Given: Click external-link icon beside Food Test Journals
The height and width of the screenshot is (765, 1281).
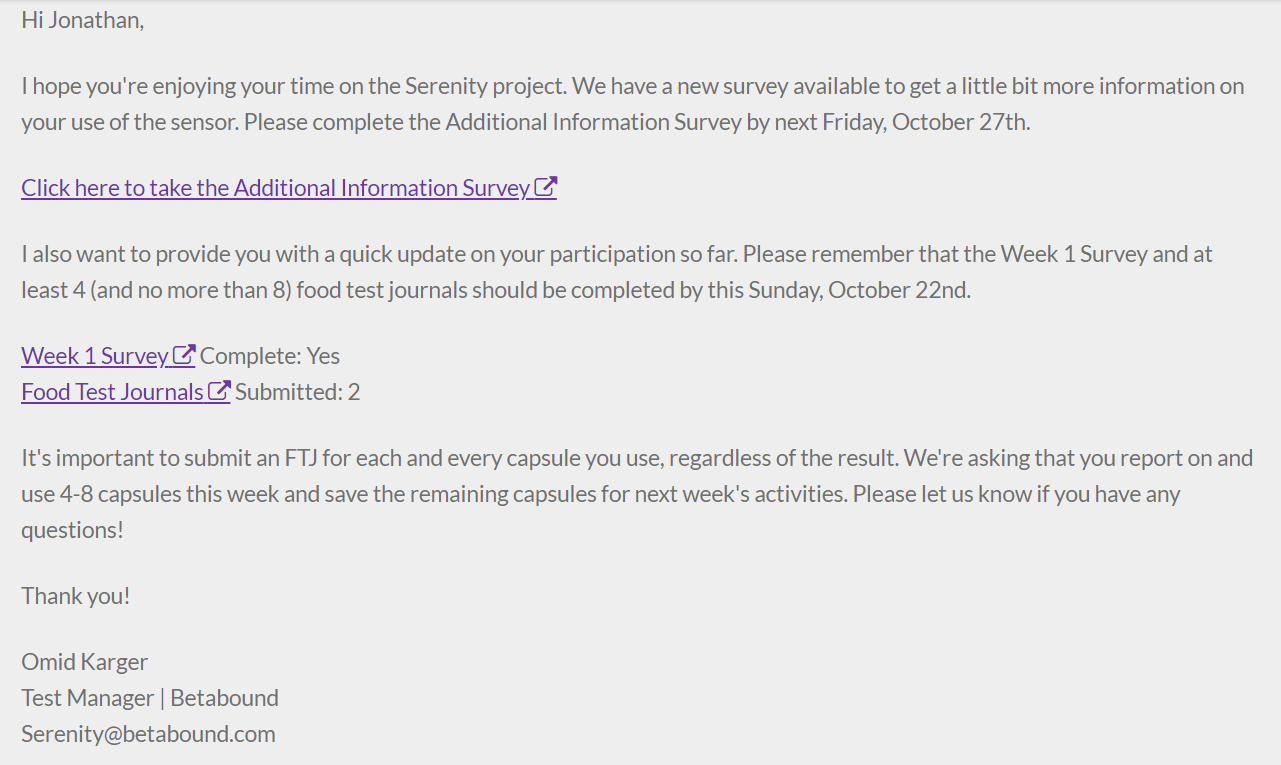Looking at the screenshot, I should (x=219, y=391).
